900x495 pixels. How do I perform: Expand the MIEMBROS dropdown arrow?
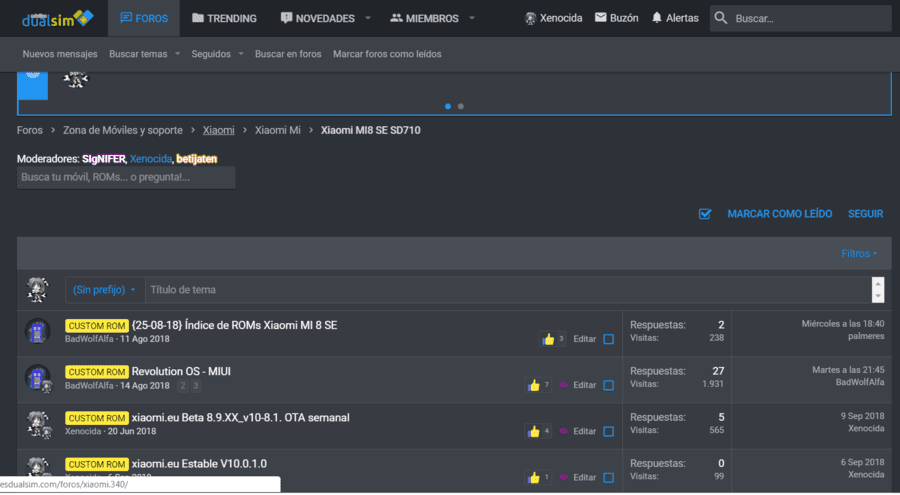pos(472,18)
